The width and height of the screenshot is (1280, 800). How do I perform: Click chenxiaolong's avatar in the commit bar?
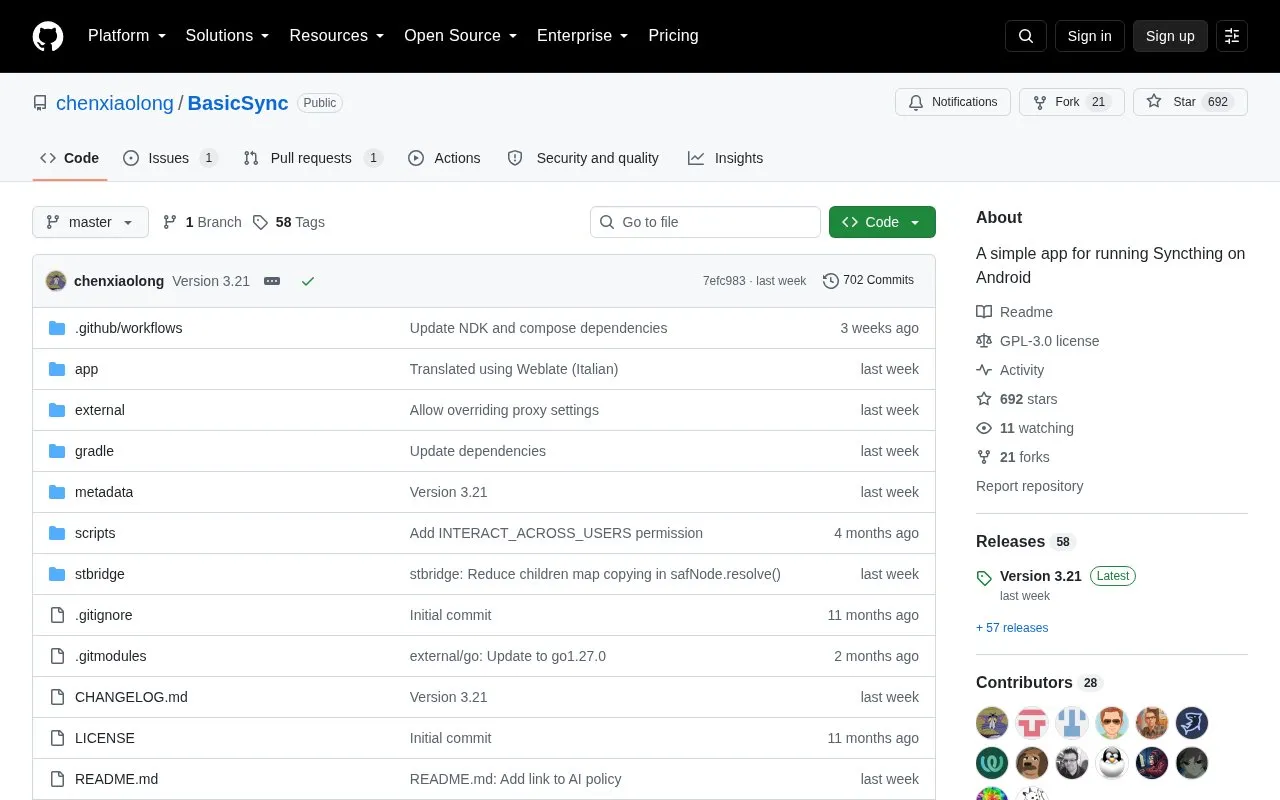(x=56, y=281)
